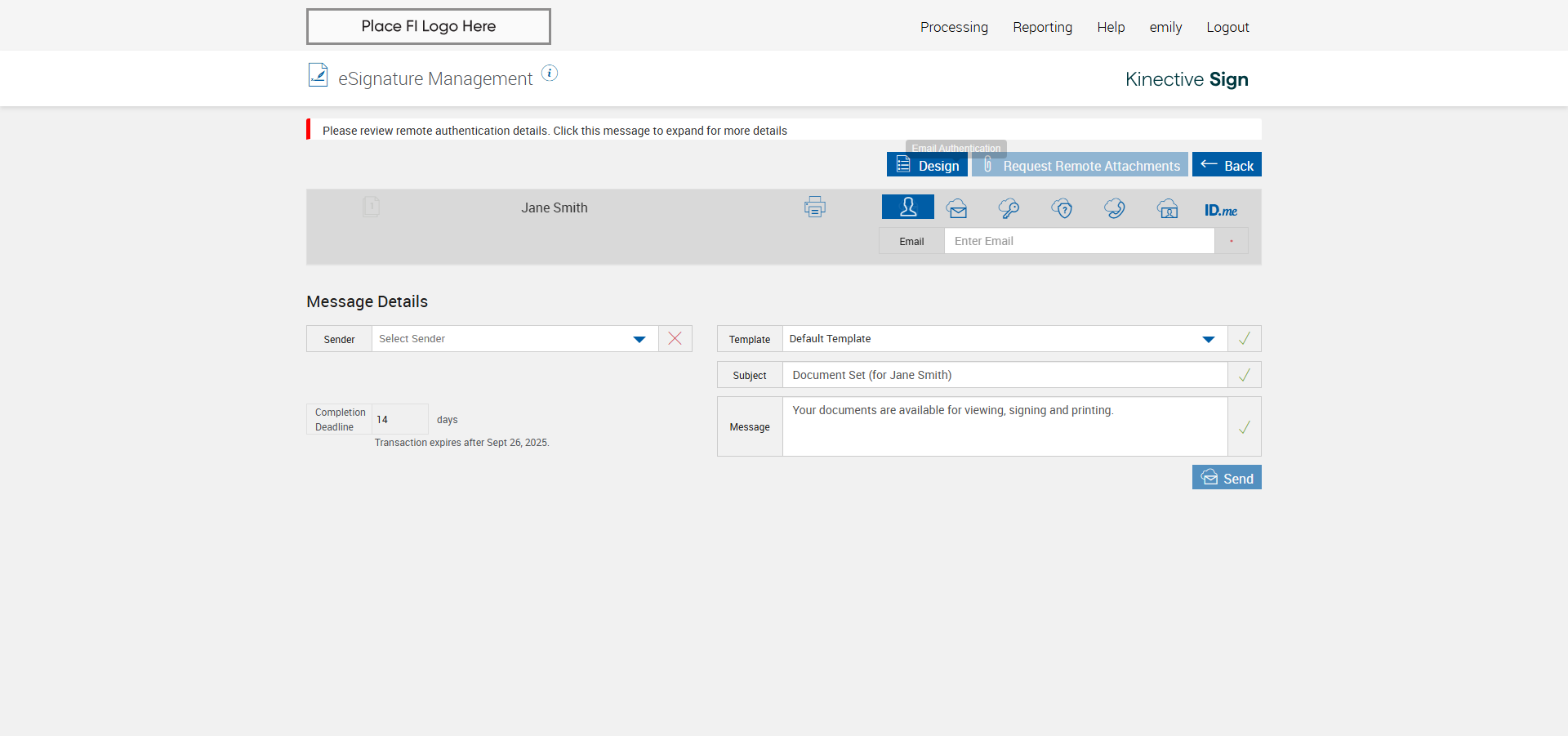Click the green checkmark beside Subject
Viewport: 1568px width, 736px height.
[x=1245, y=375]
